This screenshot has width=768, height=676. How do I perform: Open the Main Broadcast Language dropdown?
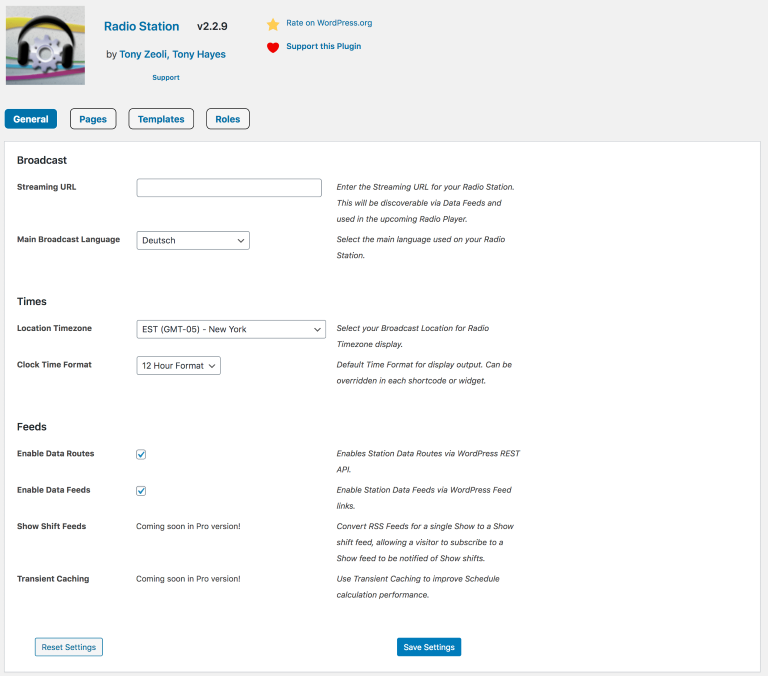coord(193,241)
